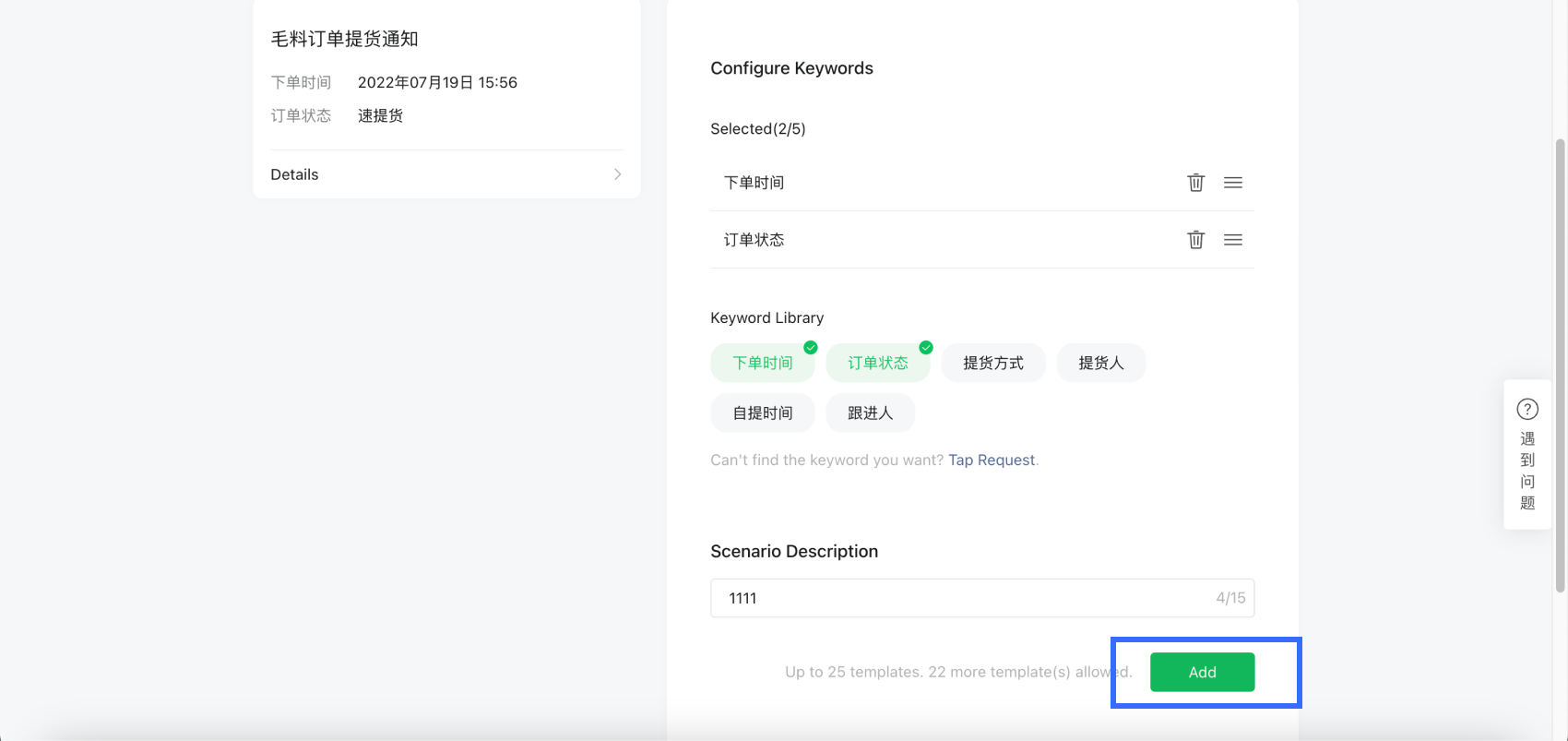
Task: Choose the 跟进人 keyword chip
Action: (870, 413)
